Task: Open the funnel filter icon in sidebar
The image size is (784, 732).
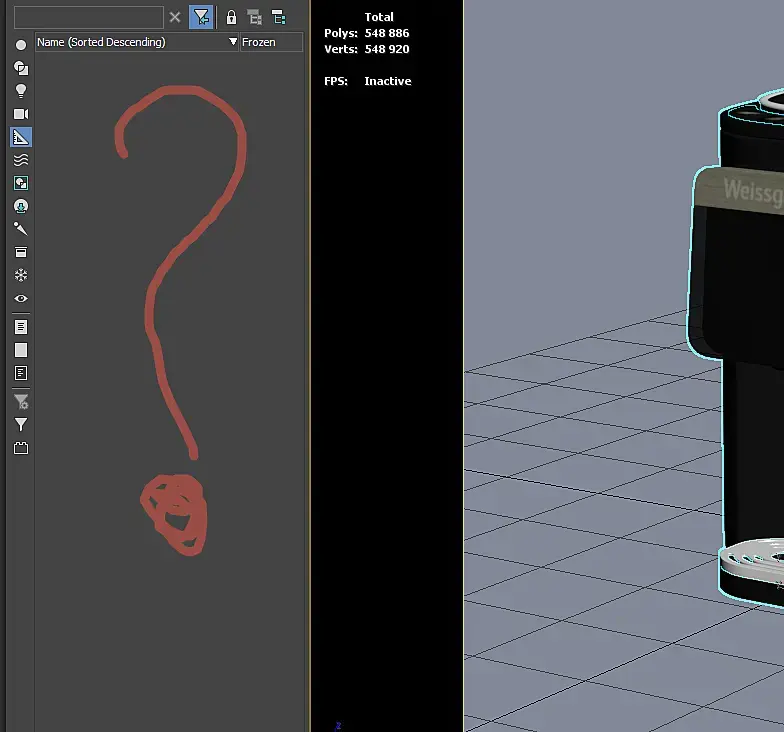Action: tap(20, 424)
